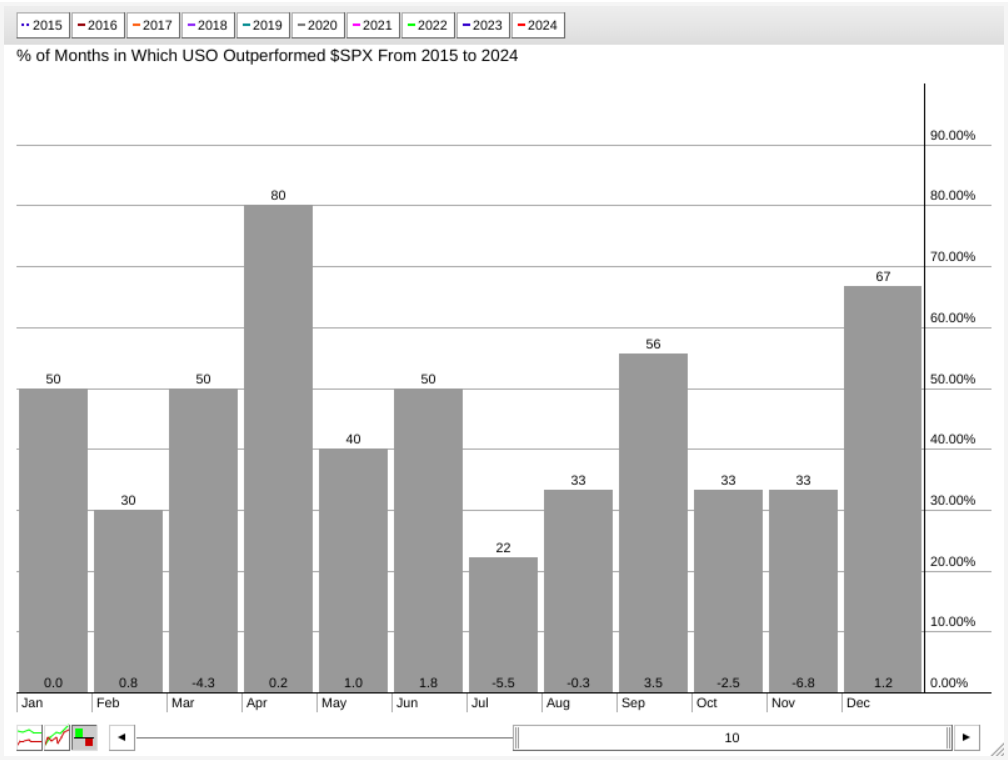Toggle the 2015 year series
Screen dimensions: 1008x760
click(42, 25)
